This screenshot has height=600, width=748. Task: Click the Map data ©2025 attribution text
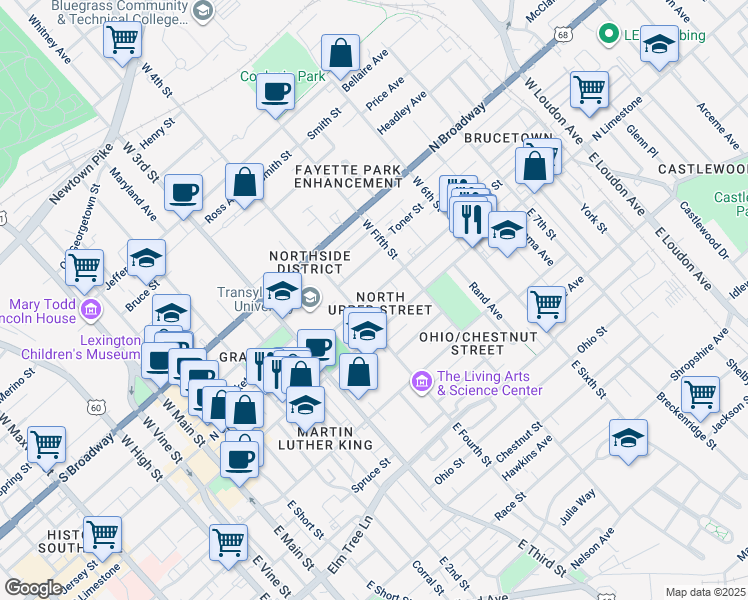[705, 593]
